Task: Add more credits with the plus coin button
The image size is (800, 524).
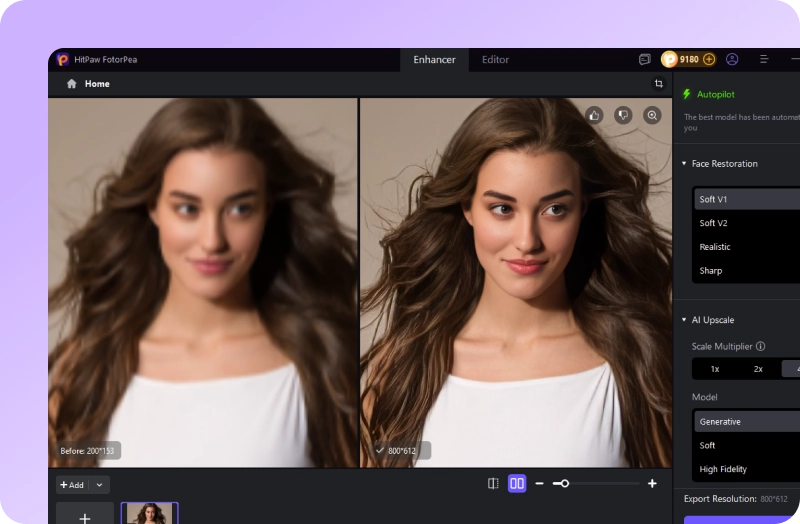Action: tap(709, 60)
